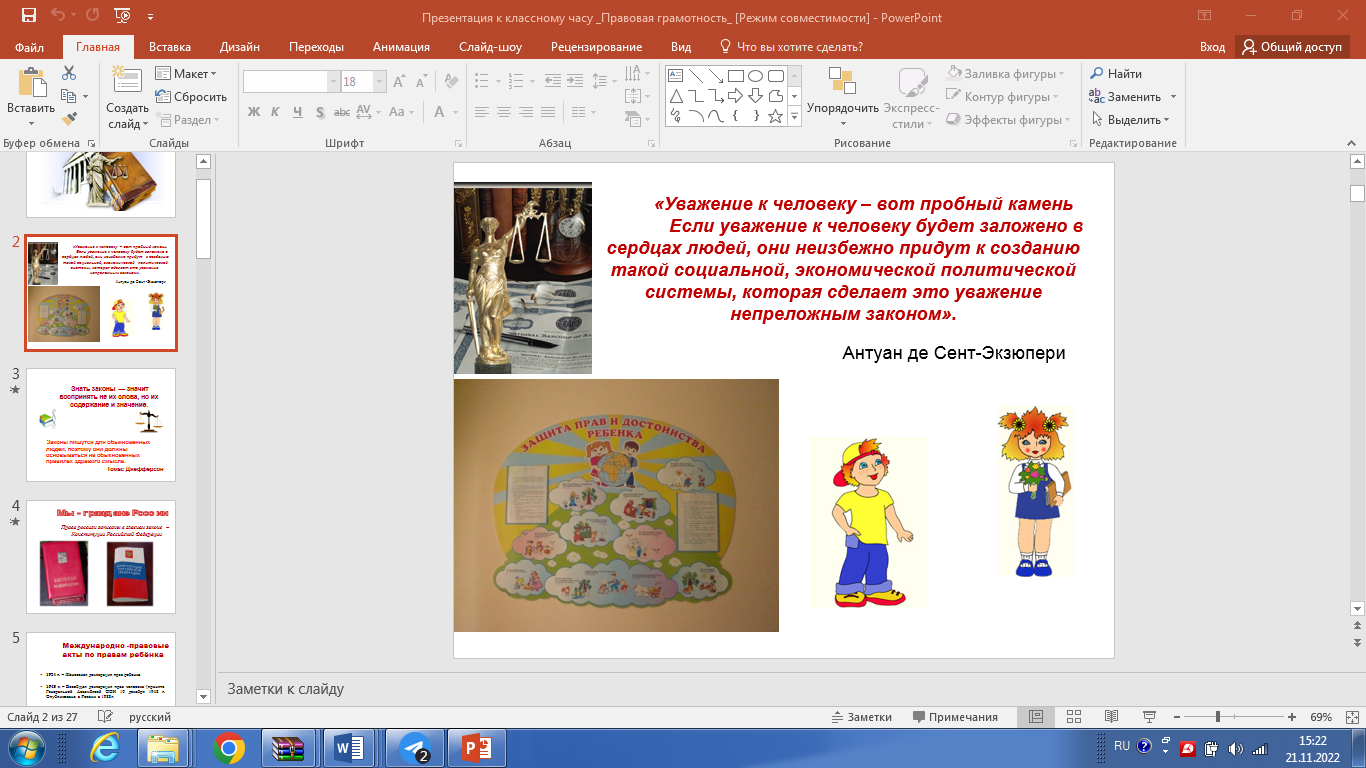The width and height of the screenshot is (1366, 768).
Task: Click the spell check icon in status bar
Action: [103, 717]
